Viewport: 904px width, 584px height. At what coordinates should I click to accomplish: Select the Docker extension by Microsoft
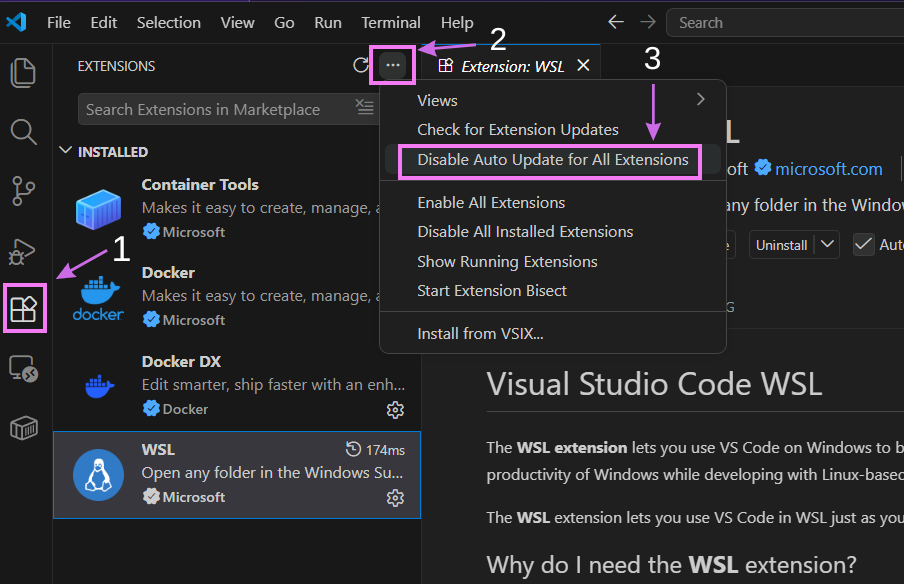[237, 297]
